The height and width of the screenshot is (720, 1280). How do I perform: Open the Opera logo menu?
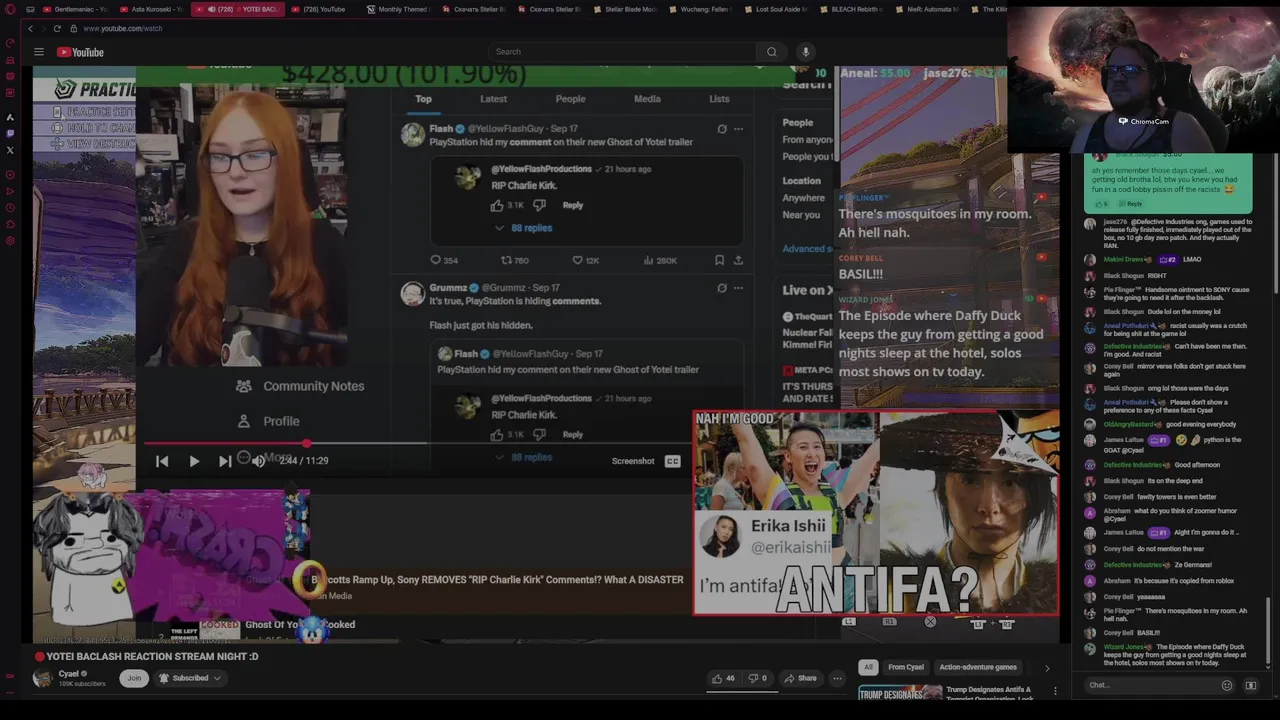coord(10,9)
